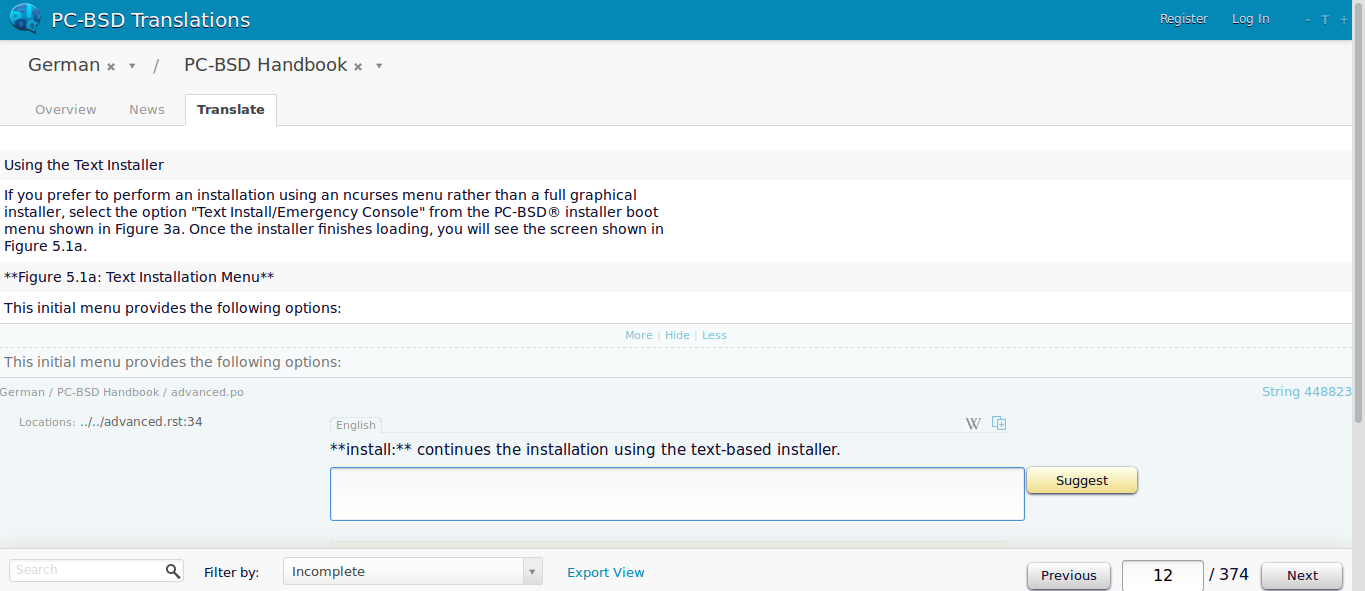Show Less context rows
The width and height of the screenshot is (1365, 591).
click(714, 336)
